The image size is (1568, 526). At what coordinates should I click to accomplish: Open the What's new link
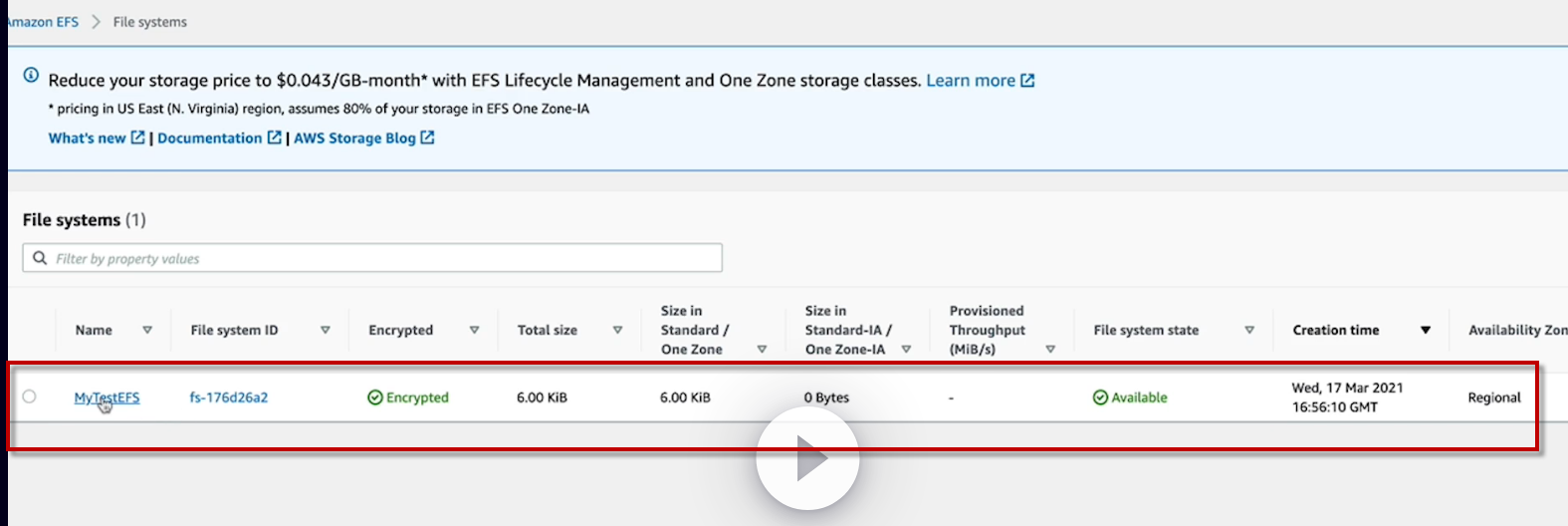96,138
